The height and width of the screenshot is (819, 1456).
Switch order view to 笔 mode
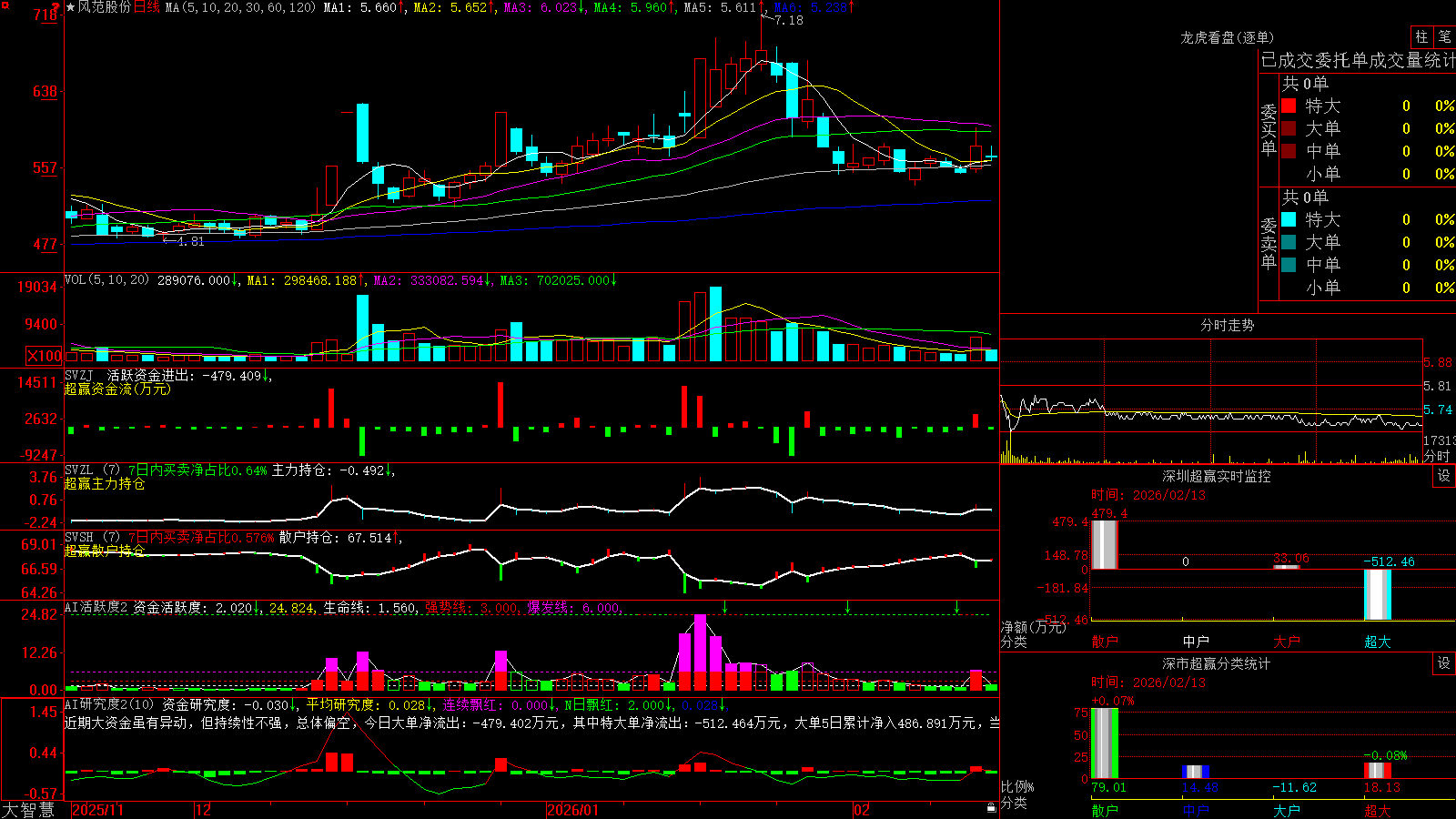(x=1444, y=36)
